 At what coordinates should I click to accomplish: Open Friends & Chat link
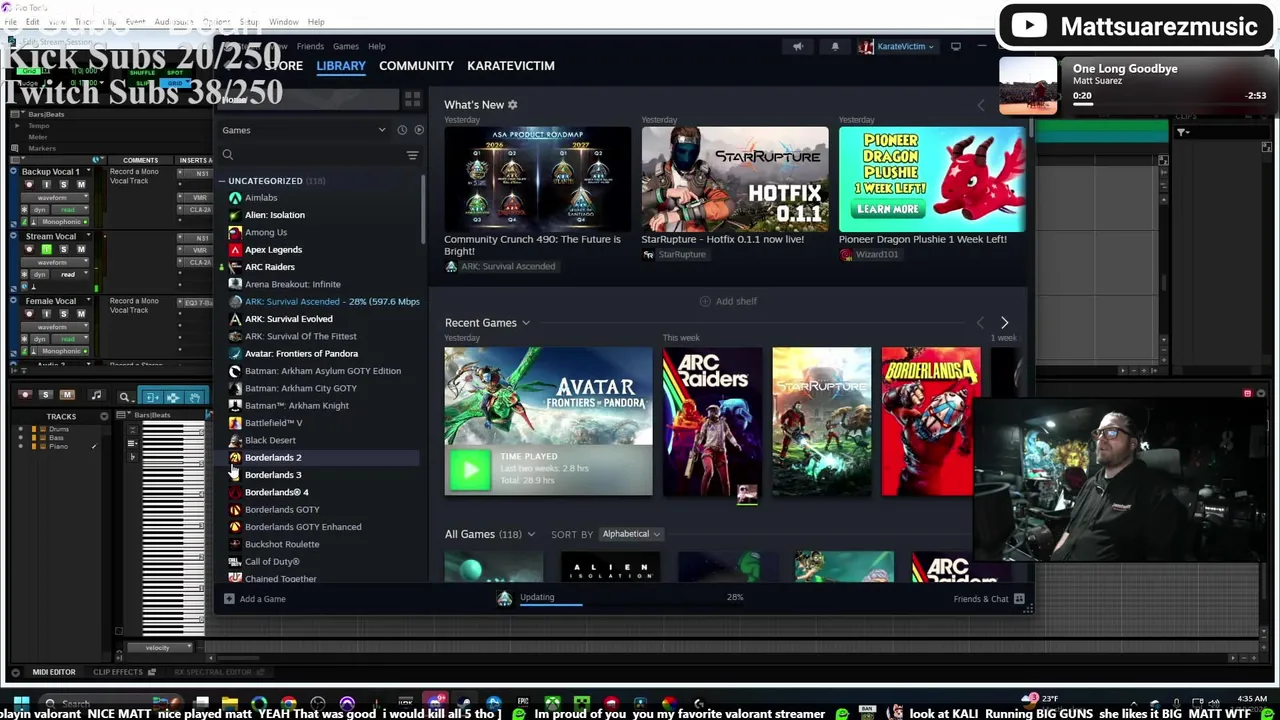(981, 599)
